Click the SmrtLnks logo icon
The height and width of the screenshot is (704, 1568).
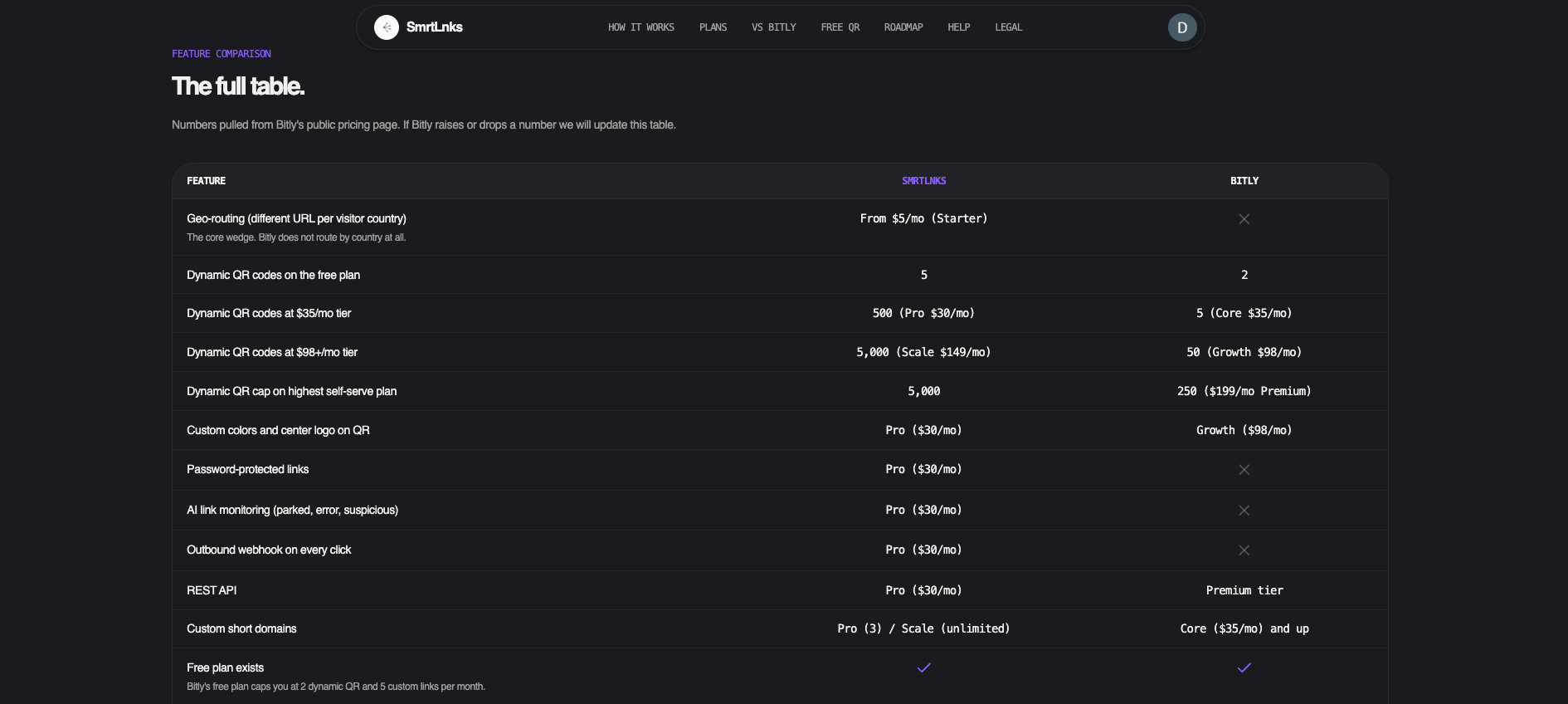[387, 27]
